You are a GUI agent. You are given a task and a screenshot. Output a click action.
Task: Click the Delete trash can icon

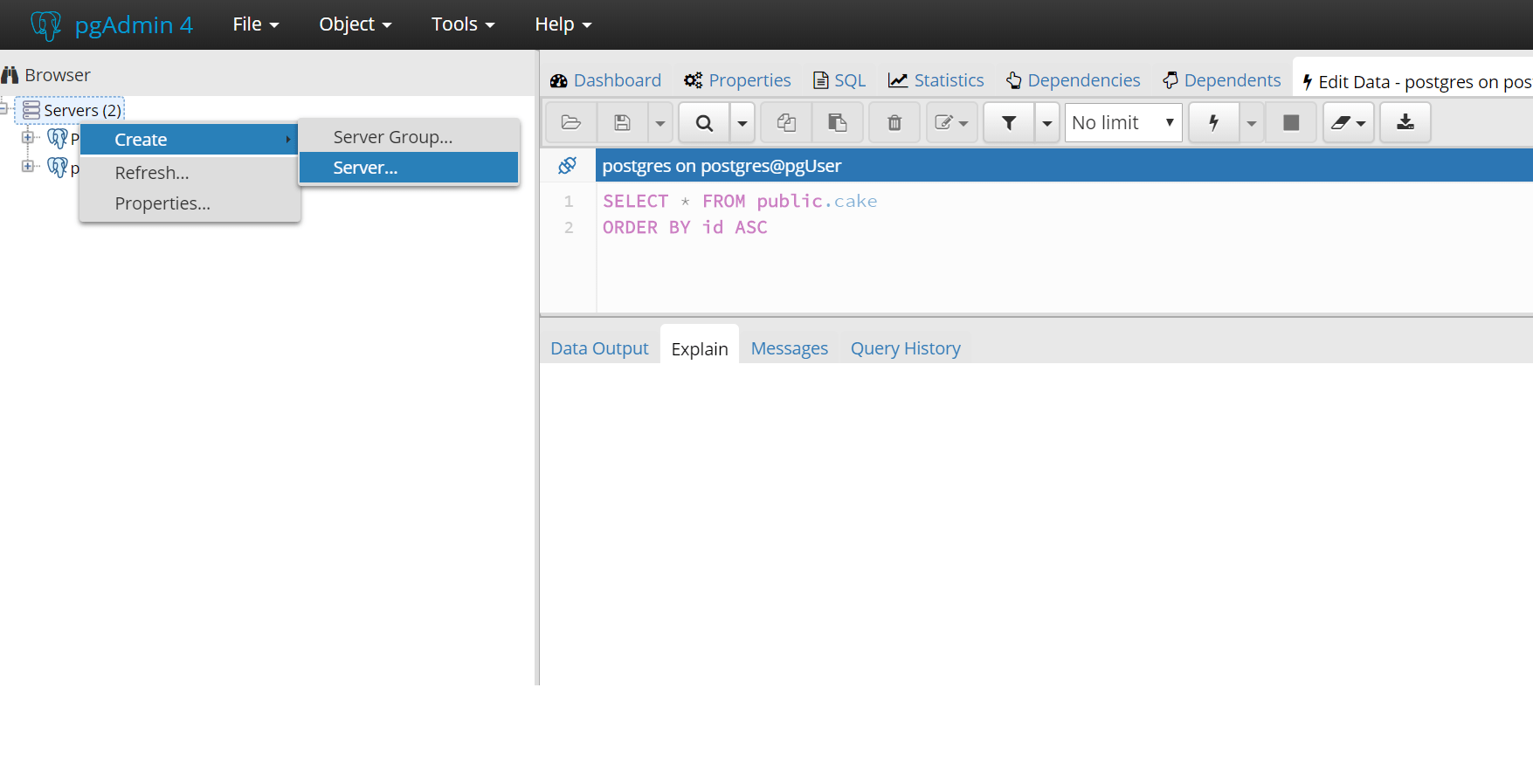tap(894, 123)
